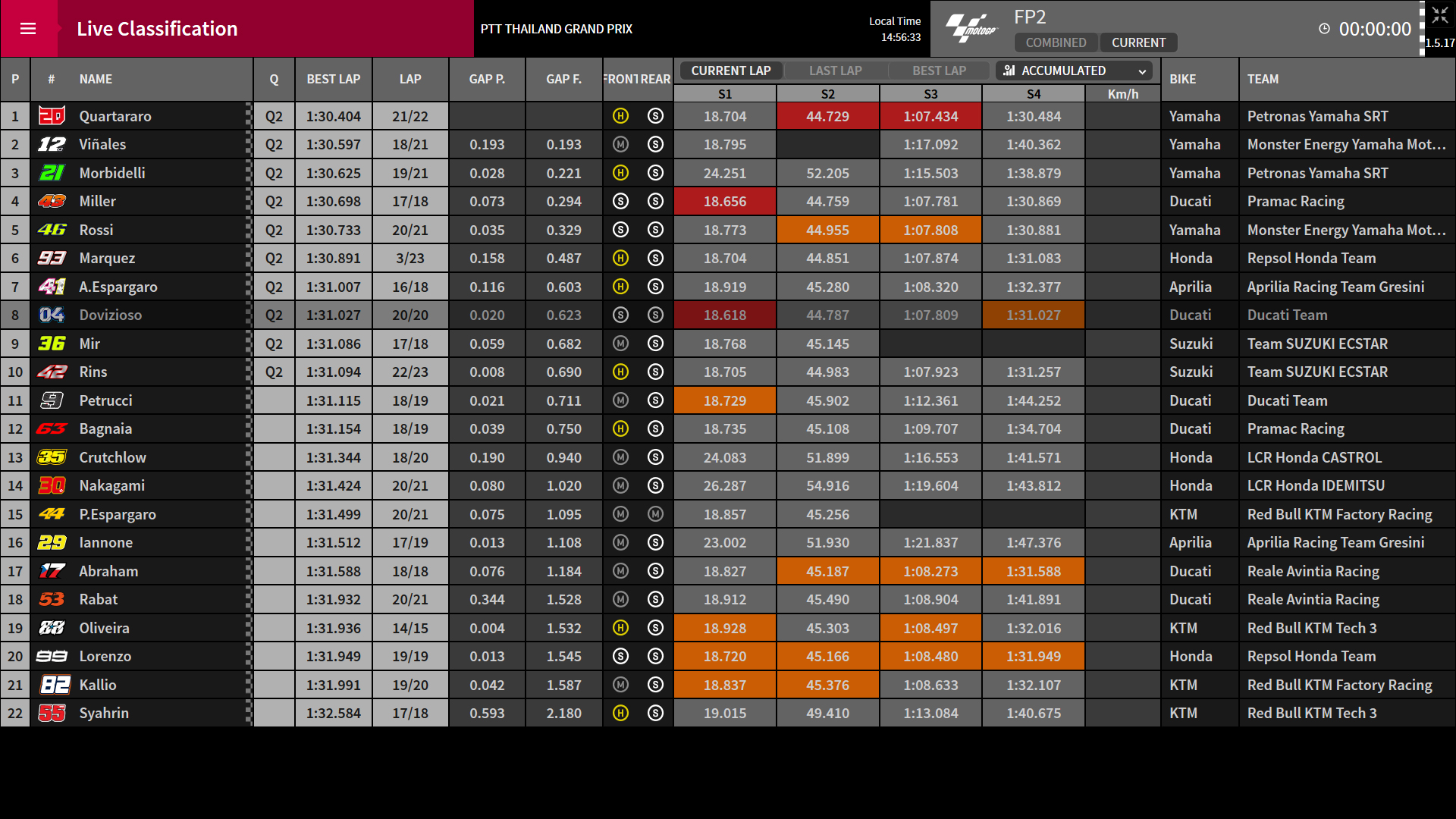Click Petrucci's number 9 badge

(x=52, y=400)
